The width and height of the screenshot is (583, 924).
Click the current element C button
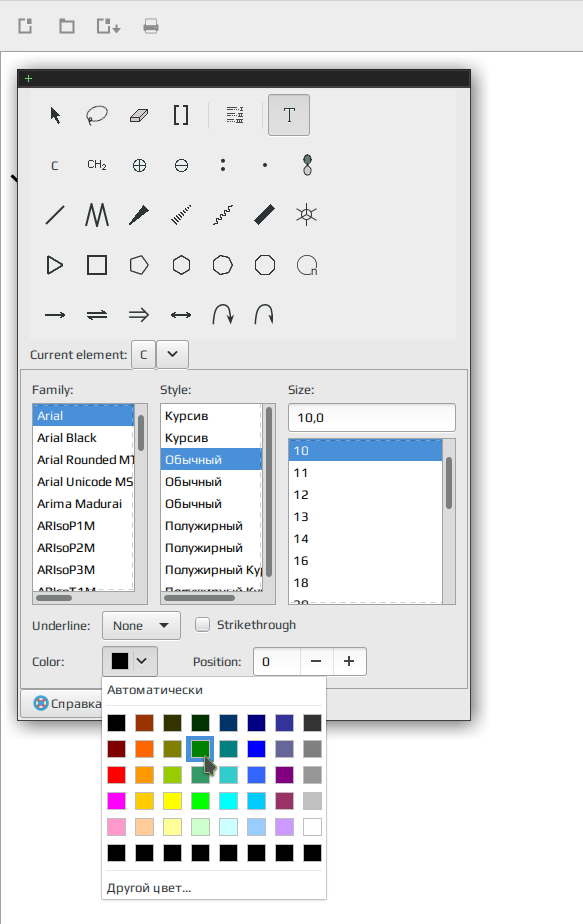coord(143,354)
